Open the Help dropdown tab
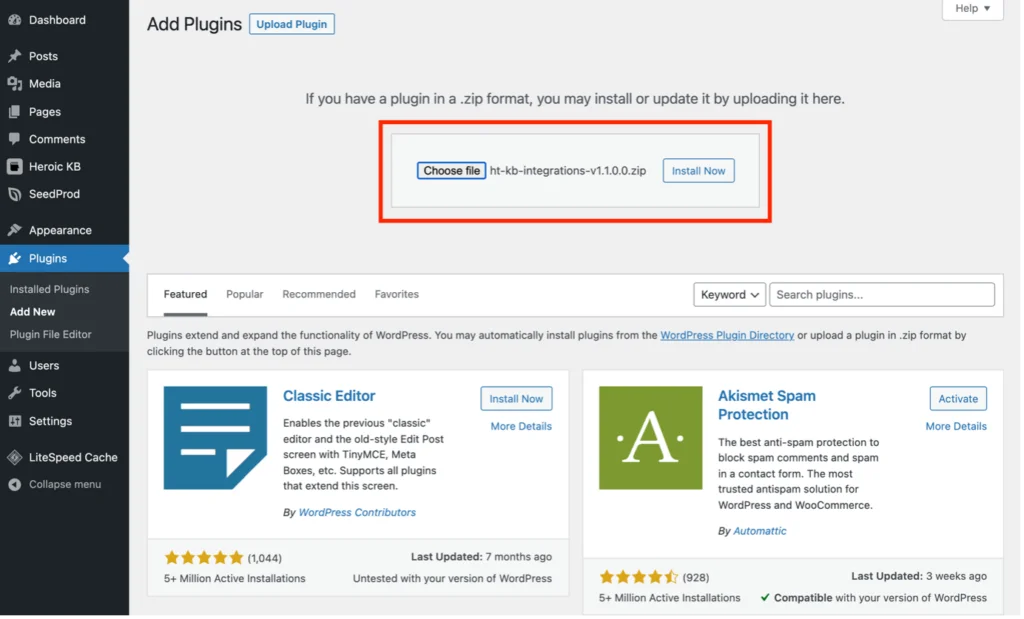 [973, 8]
